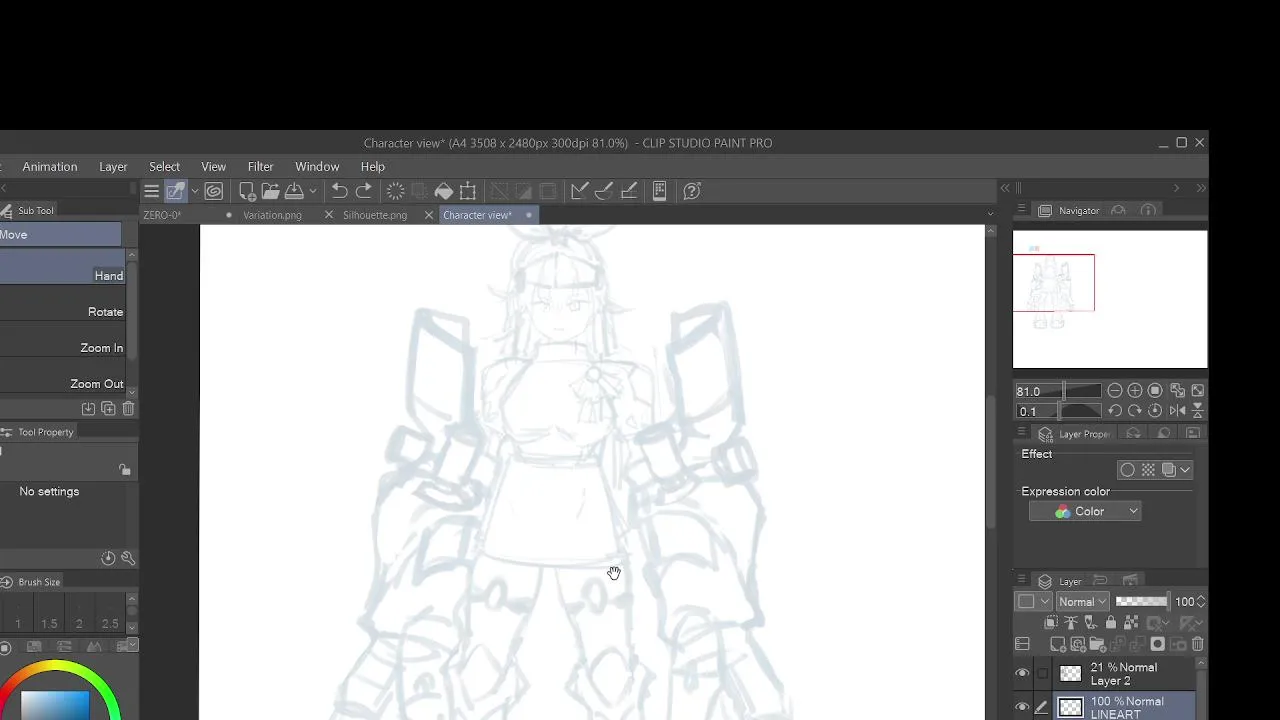Open the Window menu
This screenshot has height=720, width=1280.
point(317,167)
